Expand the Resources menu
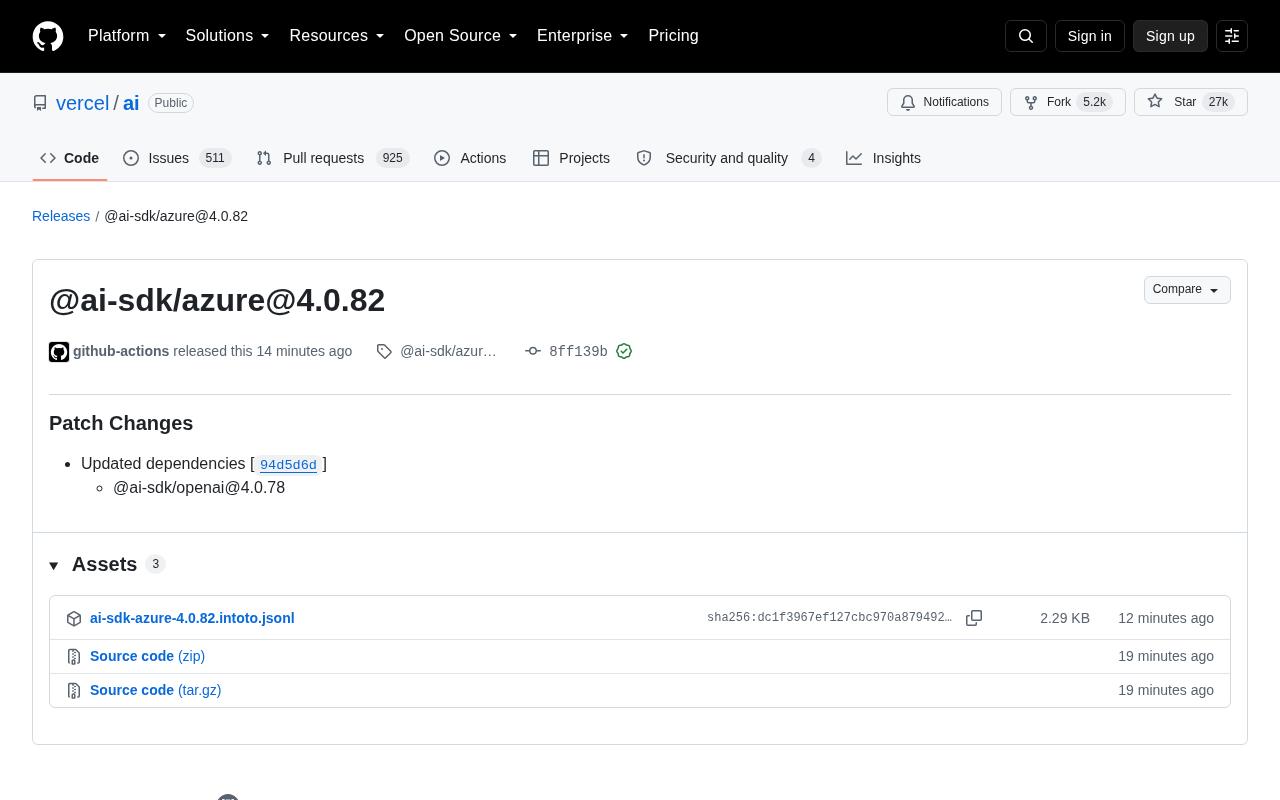1280x800 pixels. pyautogui.click(x=337, y=36)
